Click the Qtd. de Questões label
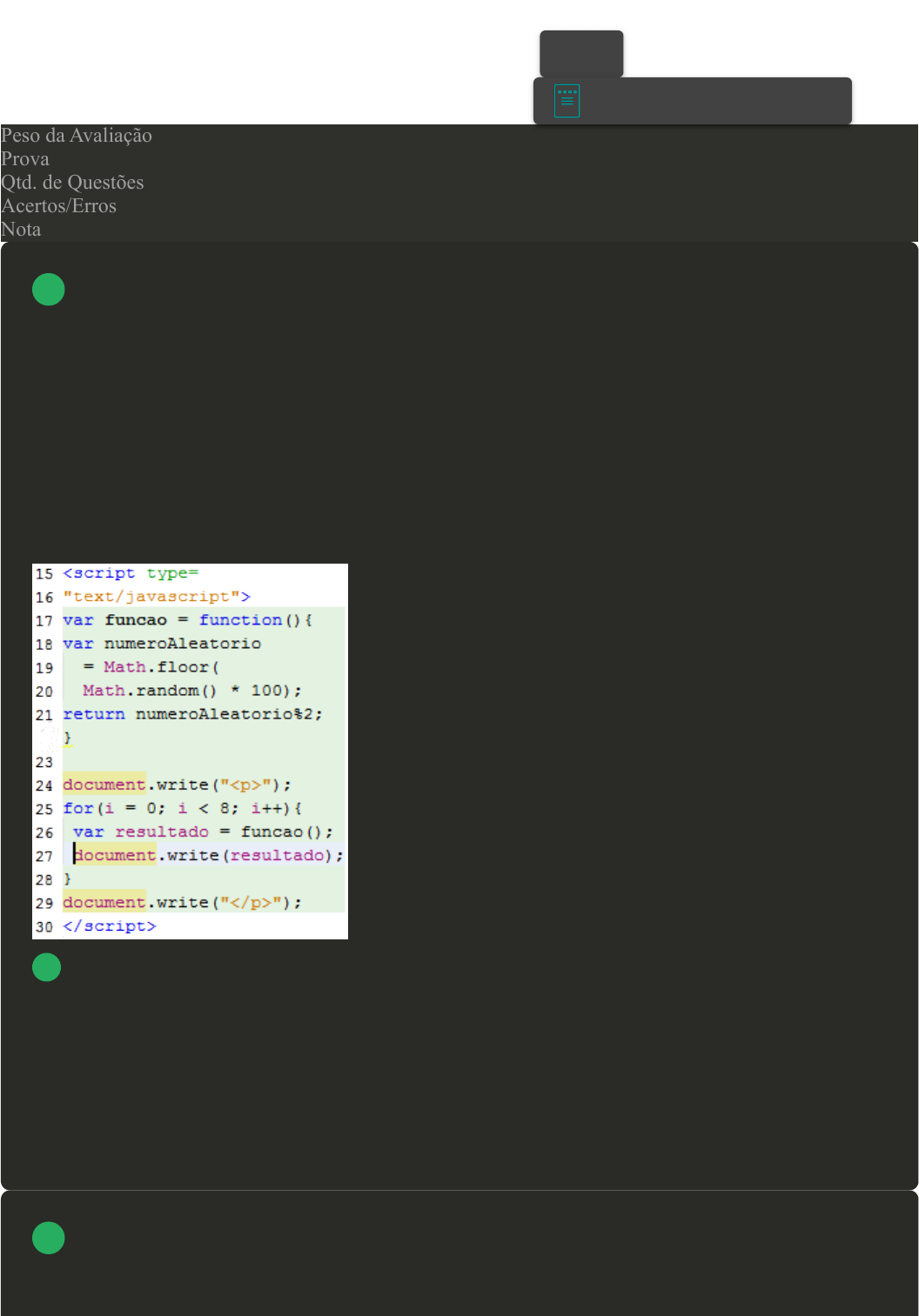The width and height of the screenshot is (919, 1316). point(72,183)
